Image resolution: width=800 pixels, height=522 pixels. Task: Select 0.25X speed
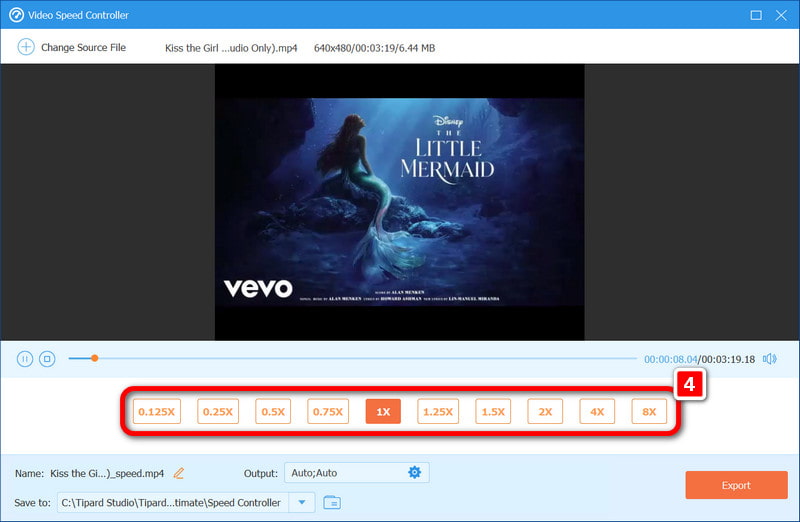click(x=218, y=411)
